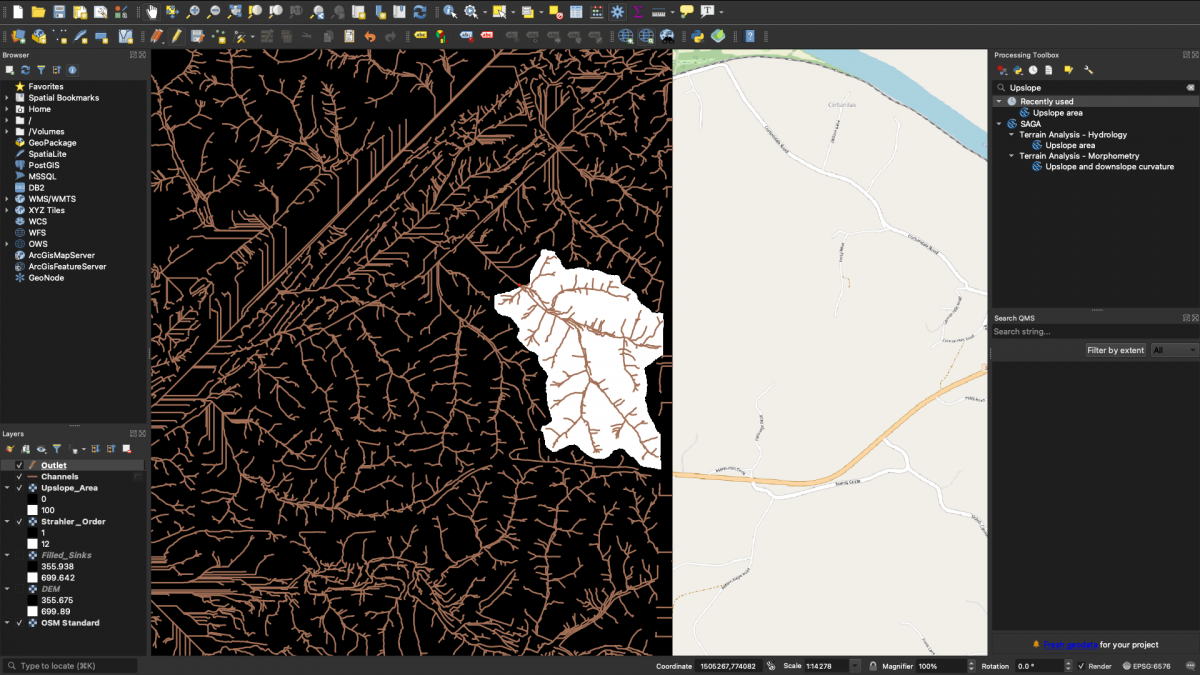Open the Processing Toolbox gear icon
The height and width of the screenshot is (675, 1200).
(617, 12)
